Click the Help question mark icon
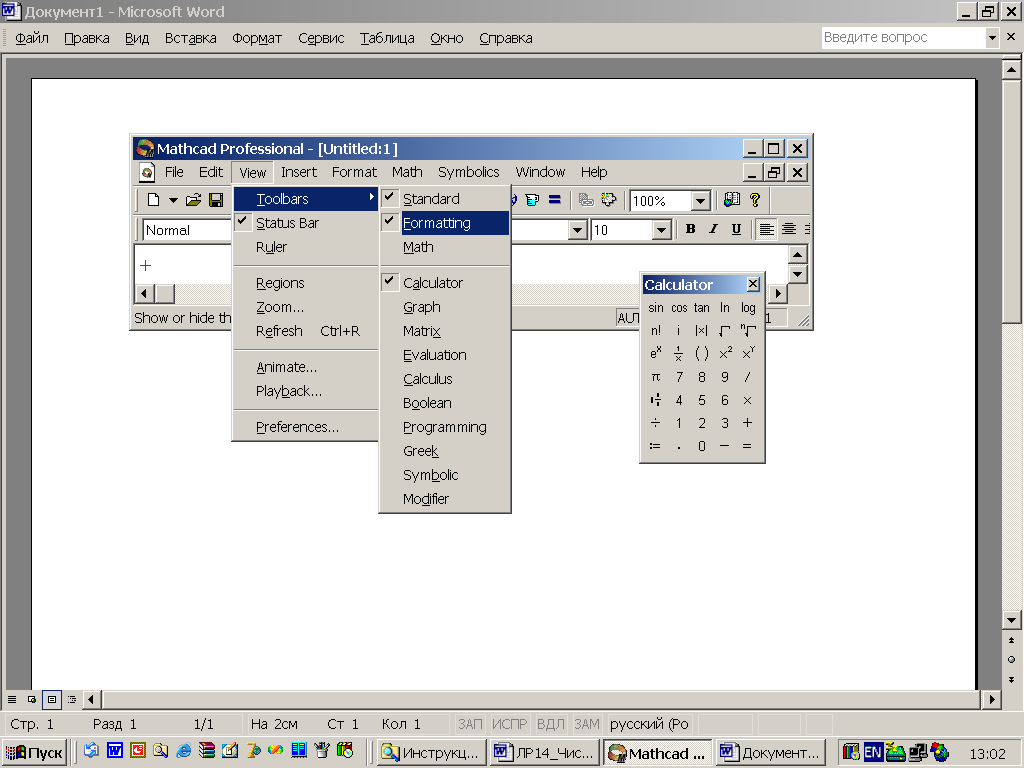The width and height of the screenshot is (1024, 768). (755, 200)
